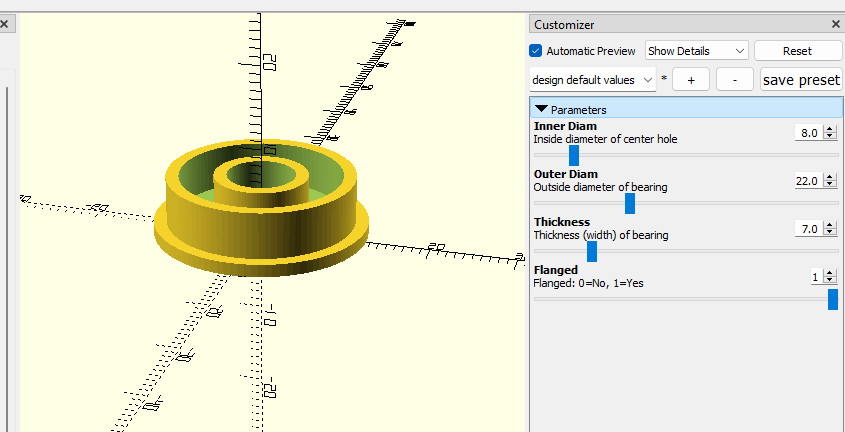This screenshot has height=432, width=845.
Task: Click the Inner Diam value field
Action: coord(809,133)
